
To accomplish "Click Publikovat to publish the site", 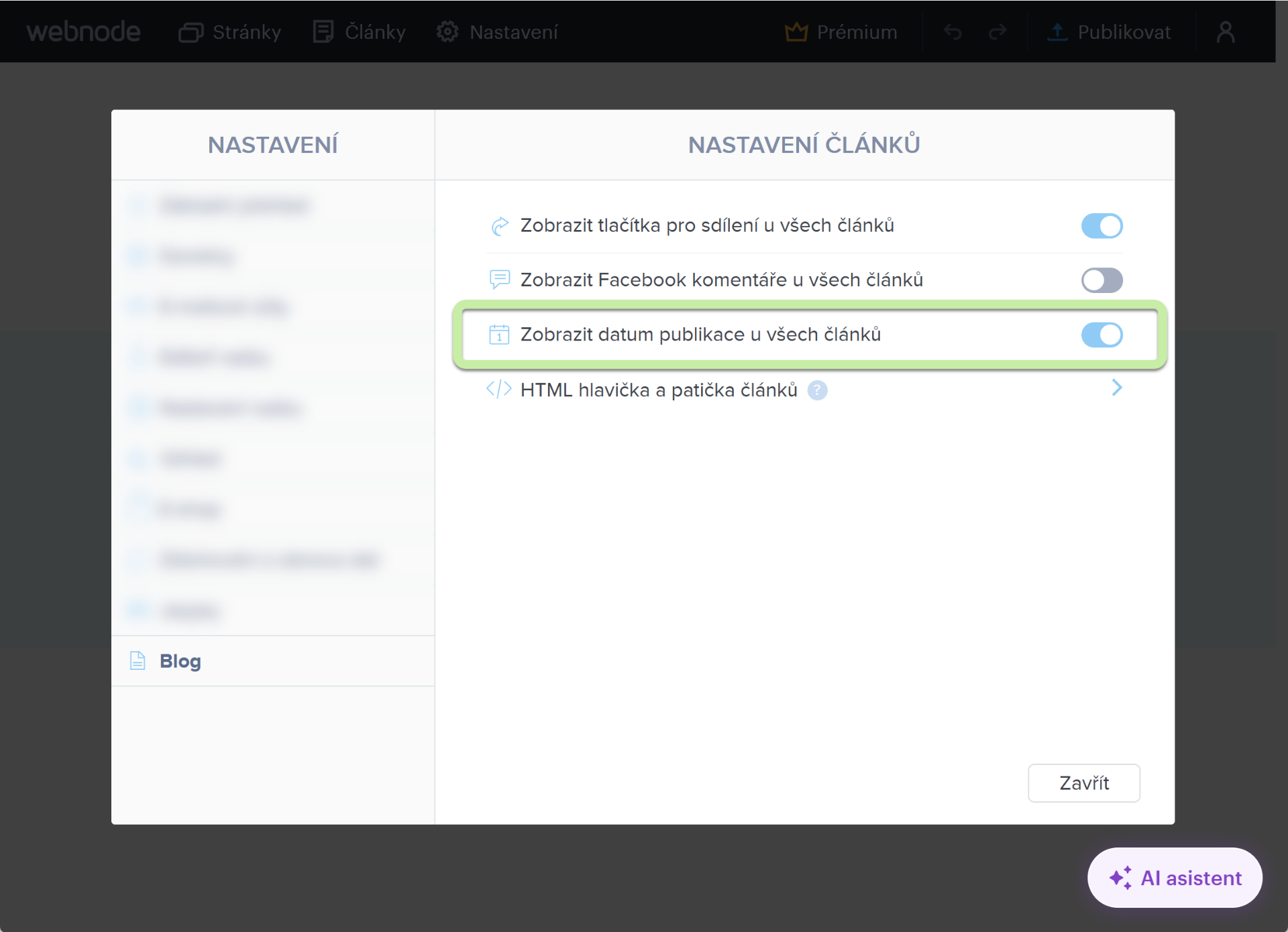I will tap(1109, 32).
